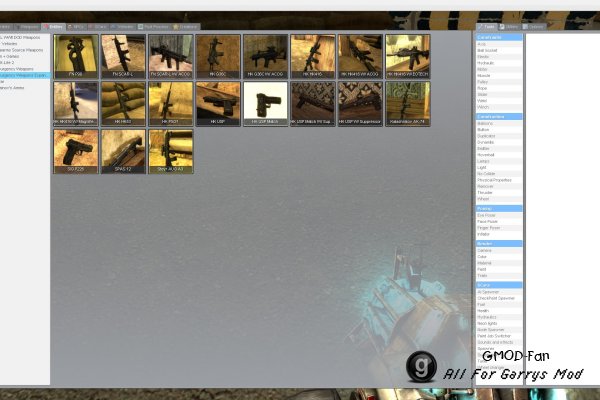The width and height of the screenshot is (600, 400).
Task: Click the HK USP W/ Suppressor thumbnail
Action: point(360,104)
